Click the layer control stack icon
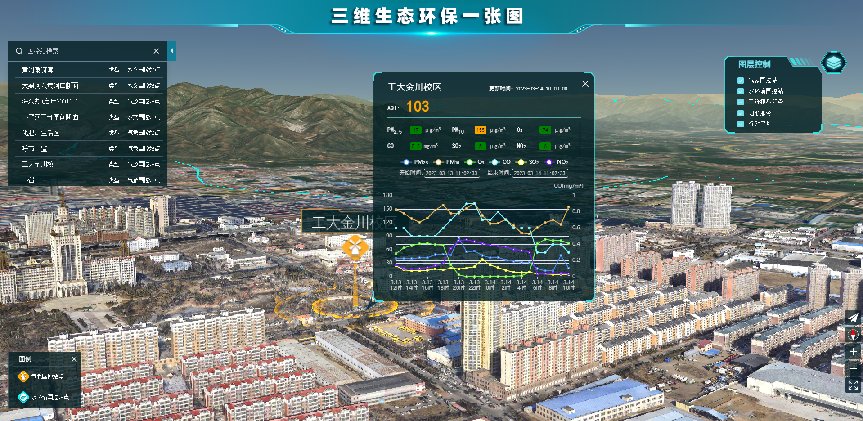 pos(833,63)
